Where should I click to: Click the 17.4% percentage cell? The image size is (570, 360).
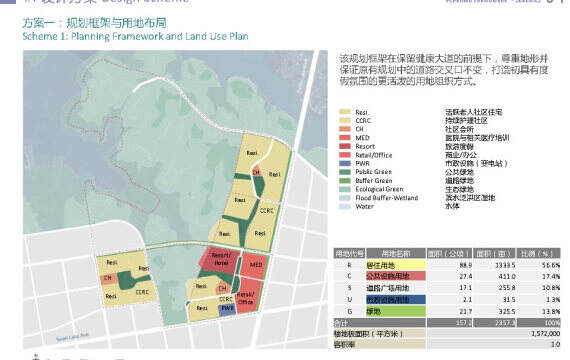point(551,276)
